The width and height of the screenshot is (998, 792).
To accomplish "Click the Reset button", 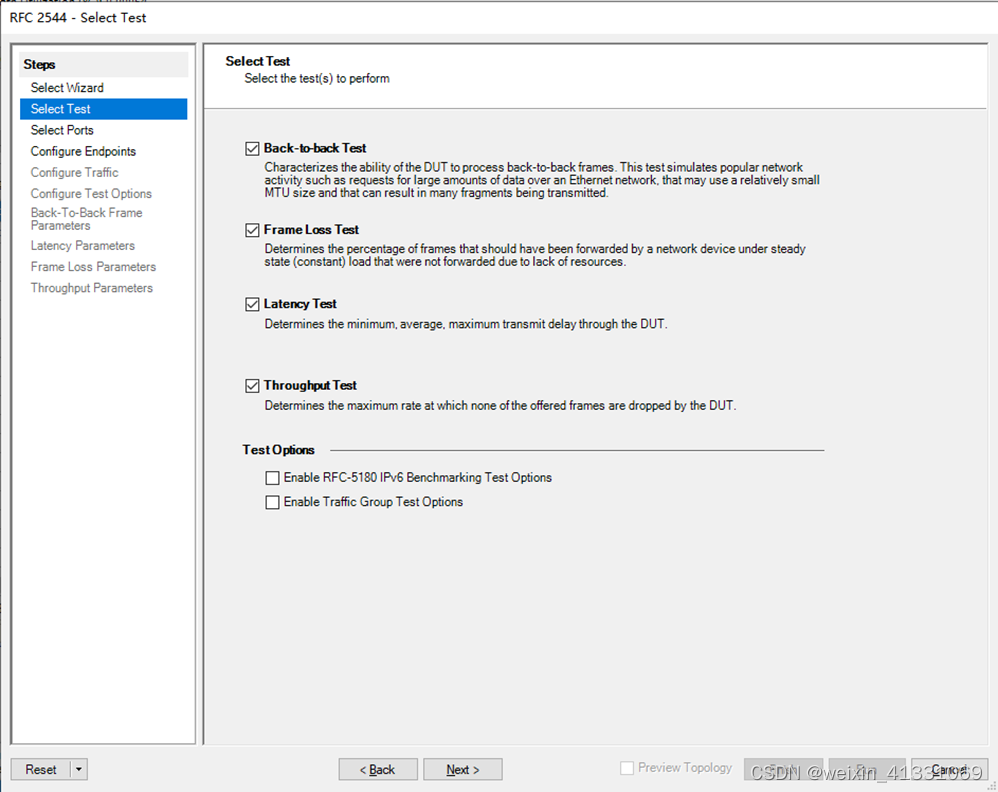I will tap(41, 769).
